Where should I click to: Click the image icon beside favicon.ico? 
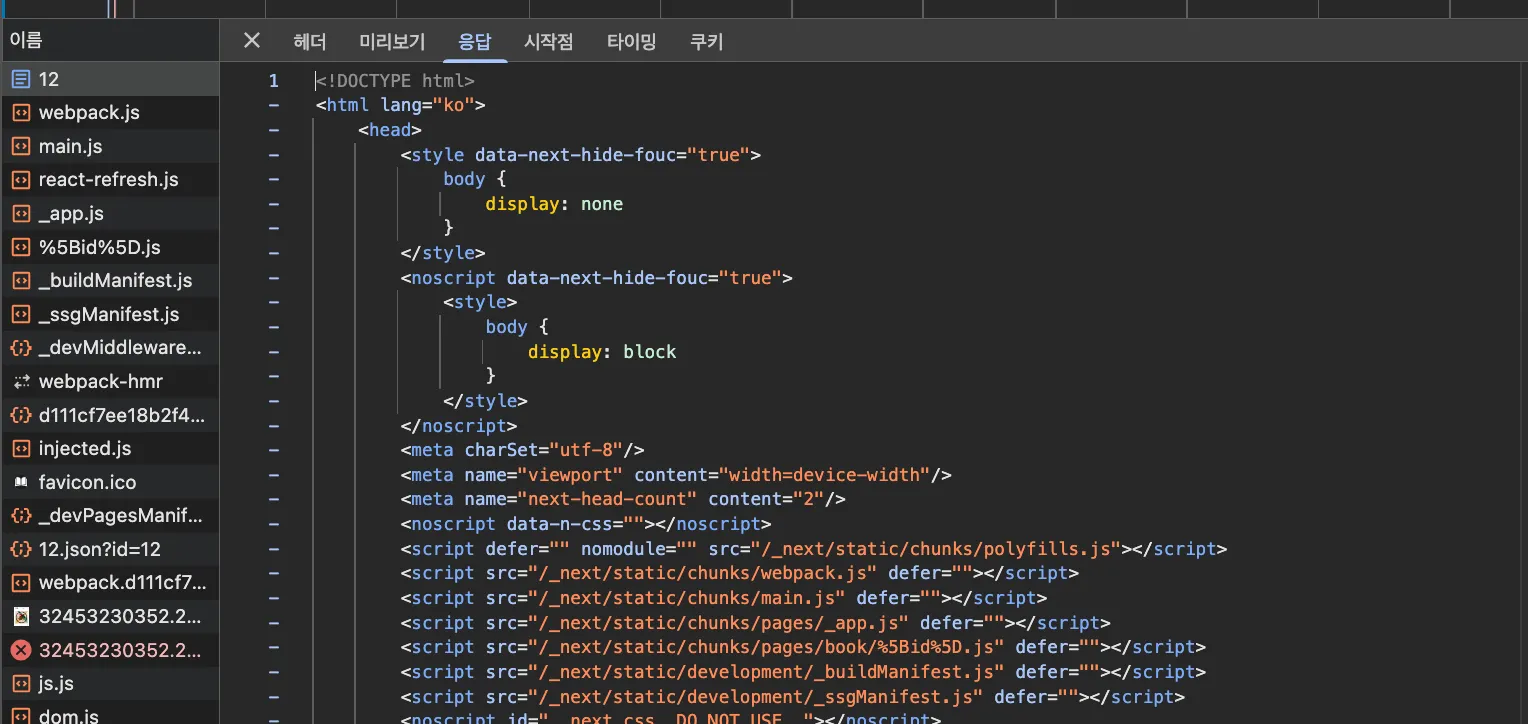click(x=20, y=482)
